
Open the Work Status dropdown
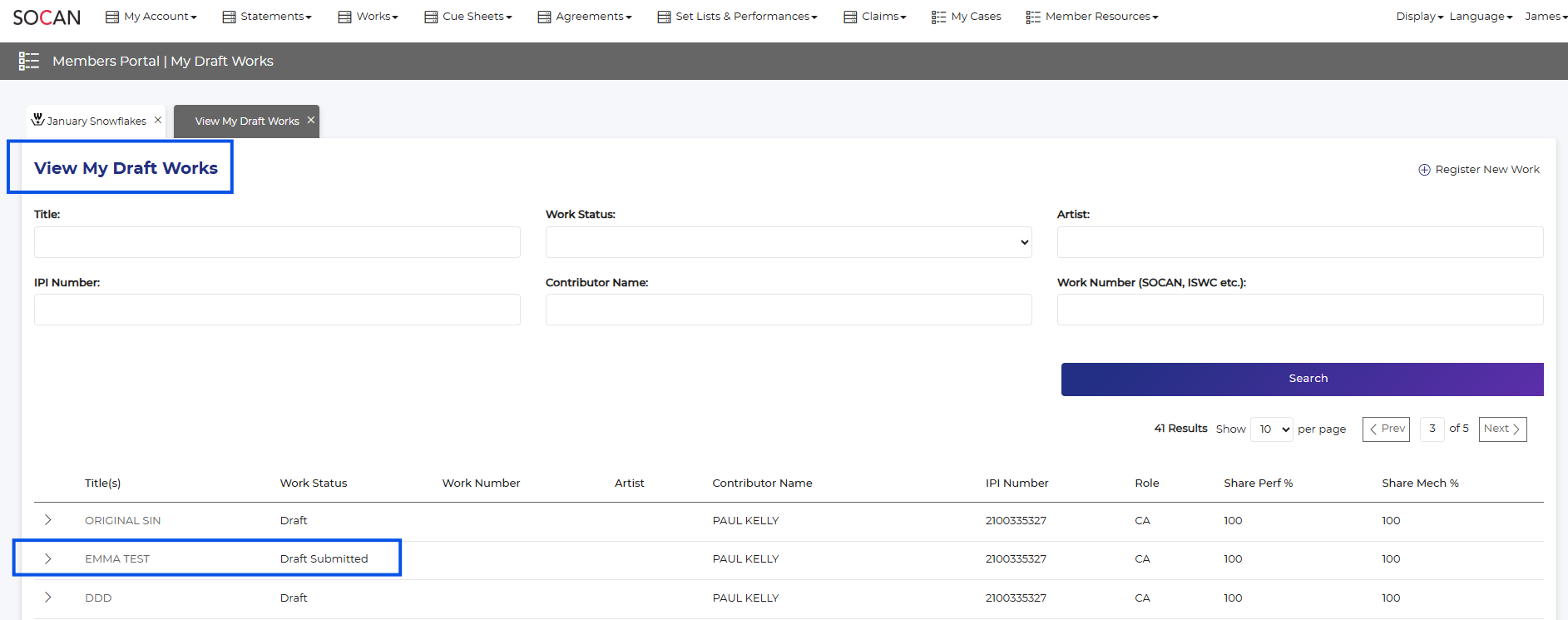[x=788, y=242]
